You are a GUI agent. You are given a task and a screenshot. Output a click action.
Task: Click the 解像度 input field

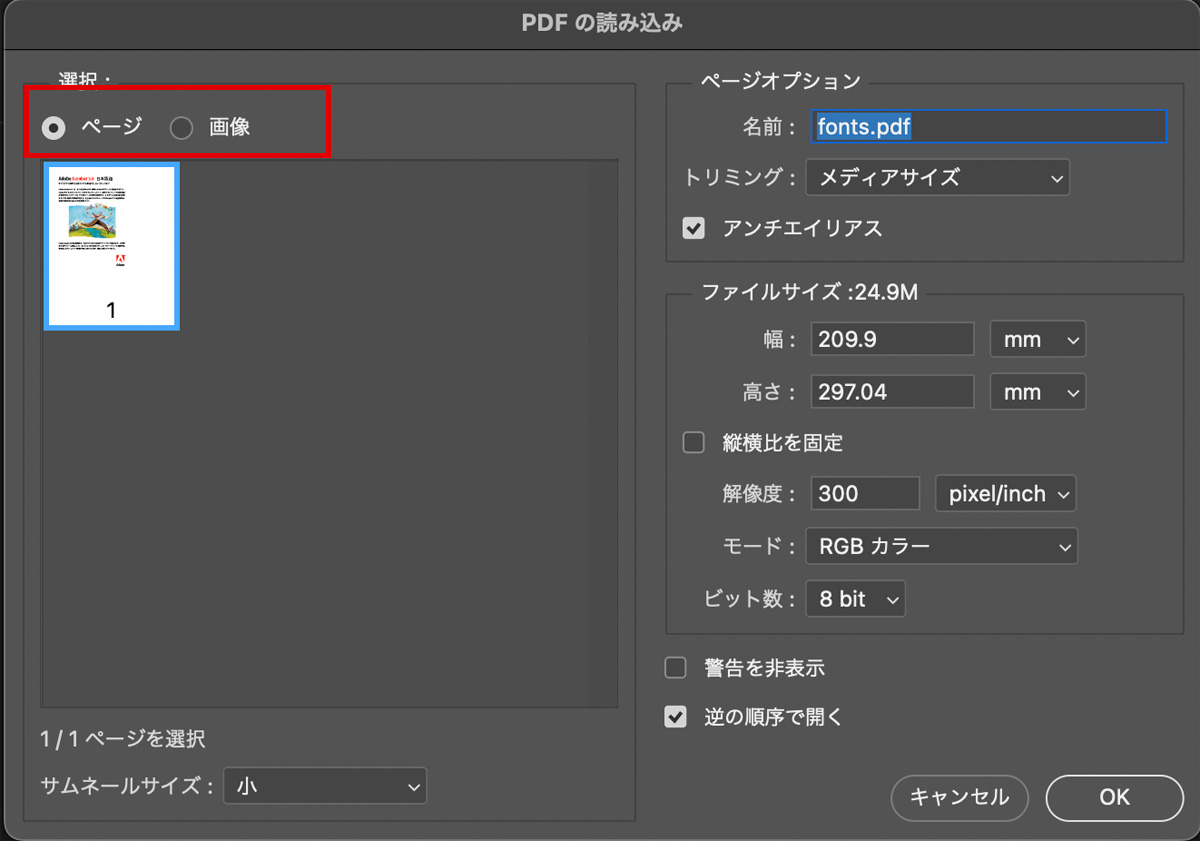(864, 494)
